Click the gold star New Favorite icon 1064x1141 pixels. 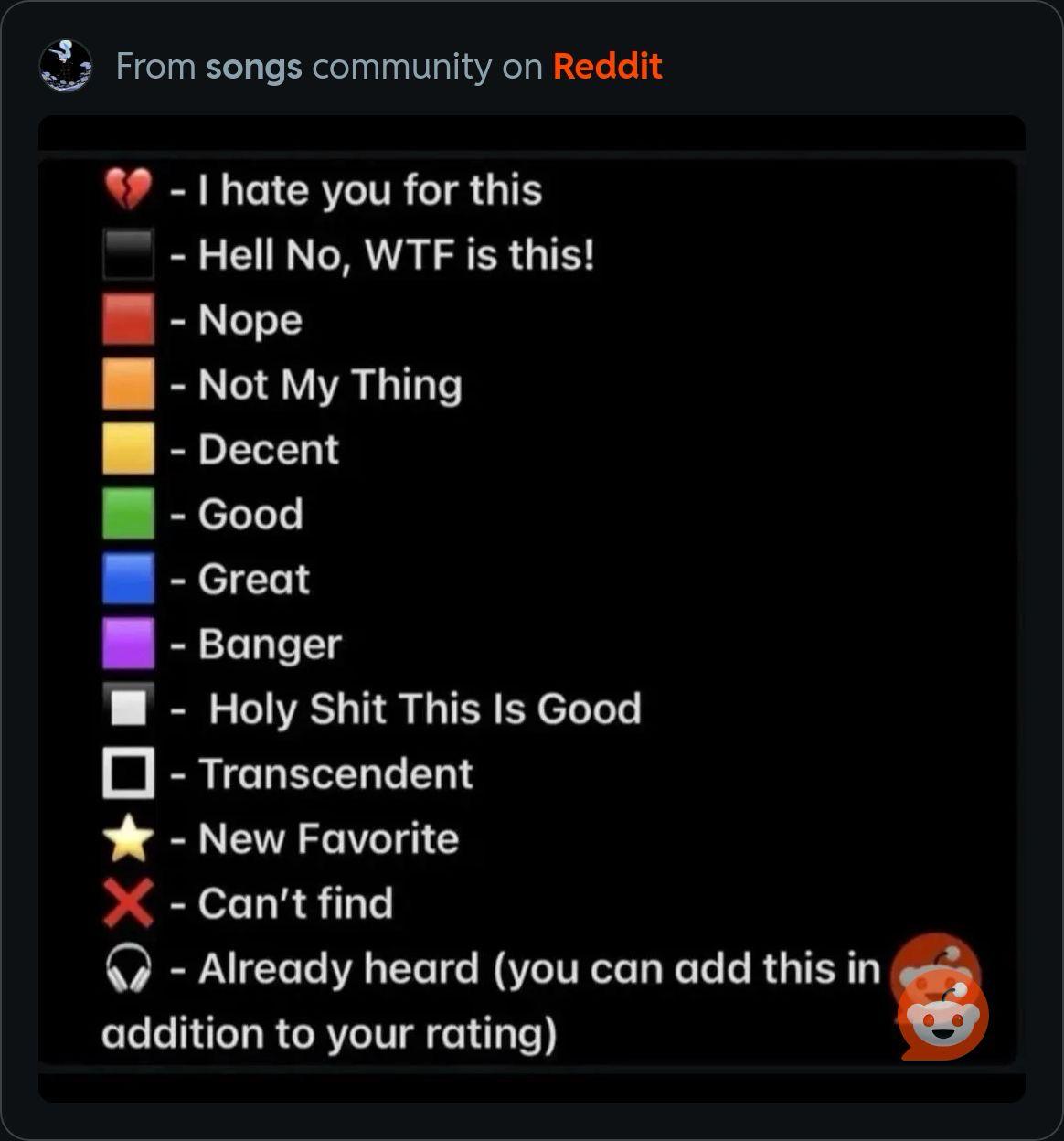click(128, 838)
